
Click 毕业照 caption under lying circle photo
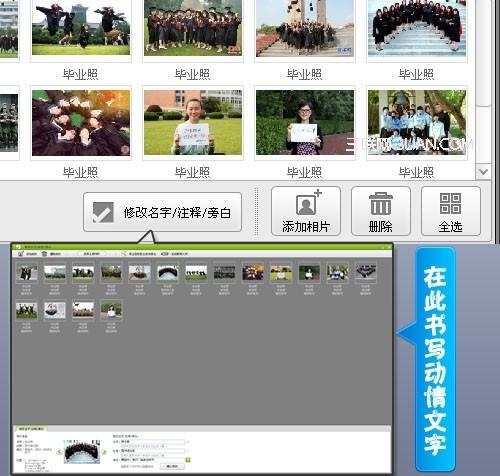click(x=80, y=172)
